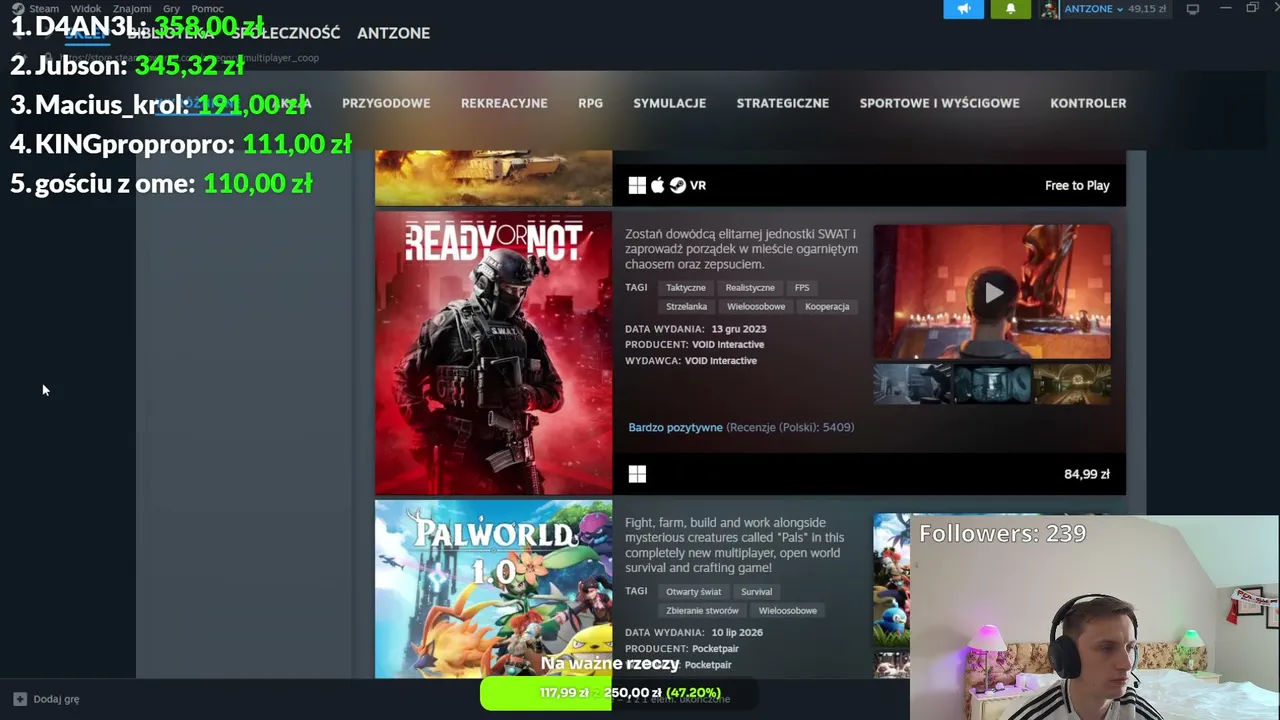Click the release date 13 gru 2023
The width and height of the screenshot is (1280, 720).
click(739, 329)
